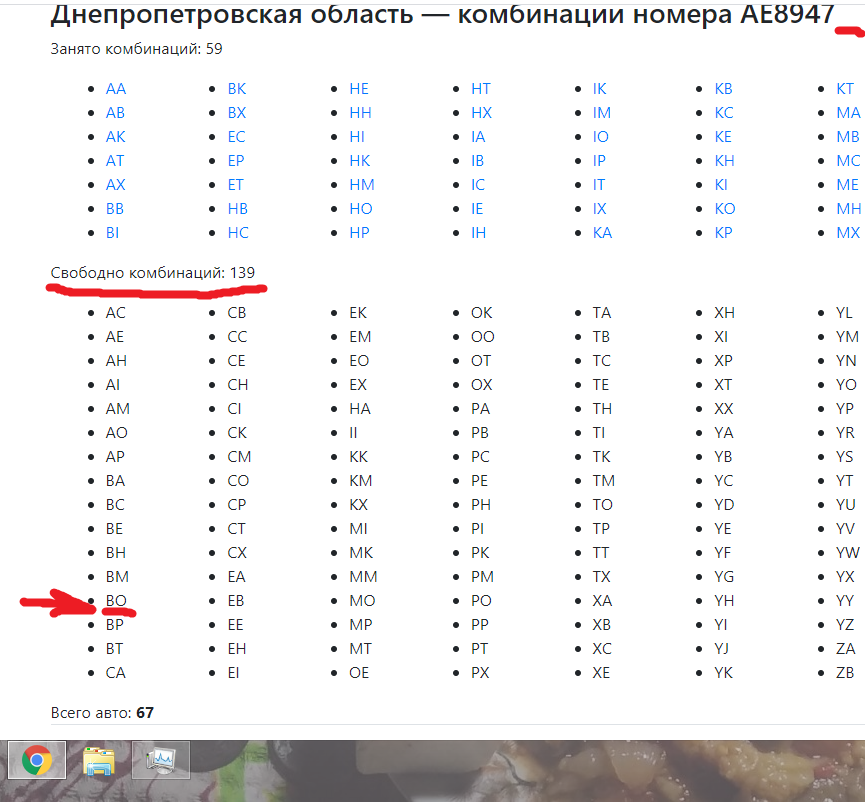Open the MC combination link

point(848,161)
